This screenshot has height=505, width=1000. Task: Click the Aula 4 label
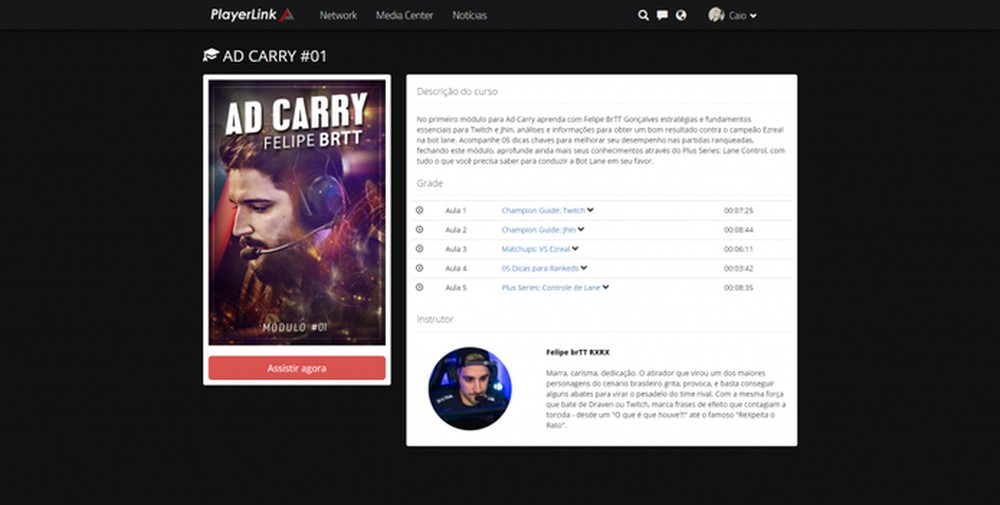pyautogui.click(x=455, y=268)
